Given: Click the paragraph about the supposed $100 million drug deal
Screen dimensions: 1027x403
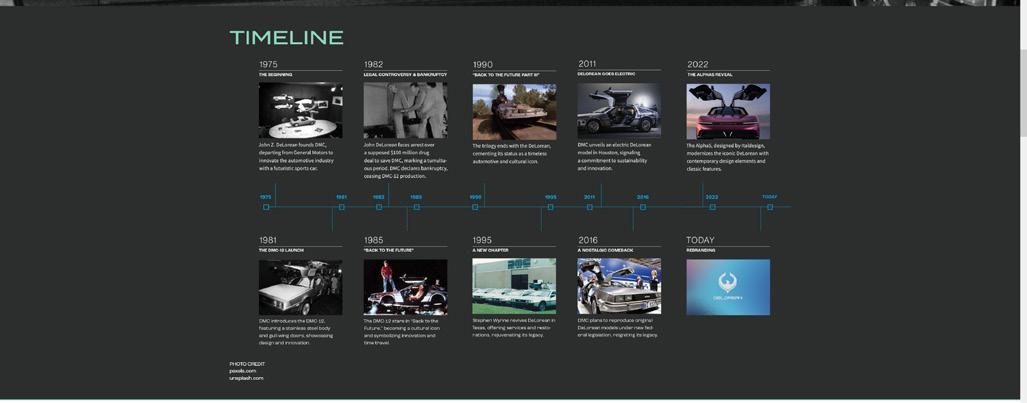Looking at the screenshot, I should click(x=406, y=161).
